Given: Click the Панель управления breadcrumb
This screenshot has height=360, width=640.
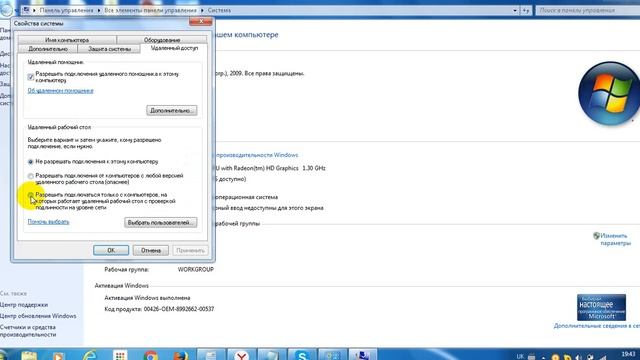Looking at the screenshot, I should [x=66, y=10].
